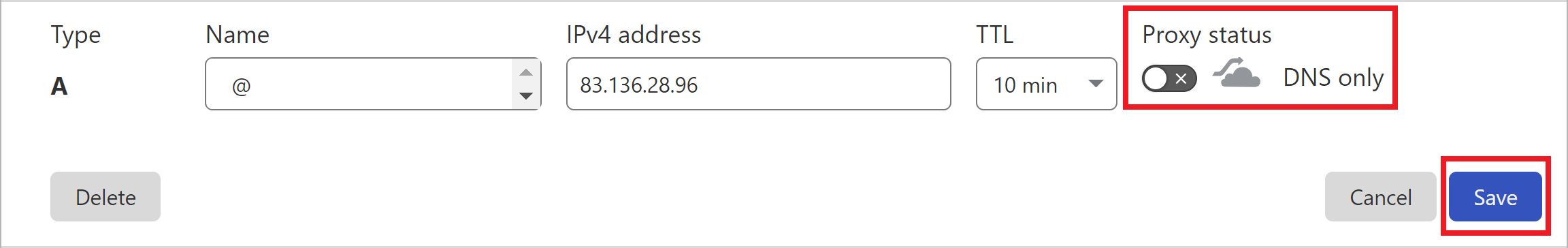Click the record type A value
Screen dimensions: 1568x248
pyautogui.click(x=59, y=86)
